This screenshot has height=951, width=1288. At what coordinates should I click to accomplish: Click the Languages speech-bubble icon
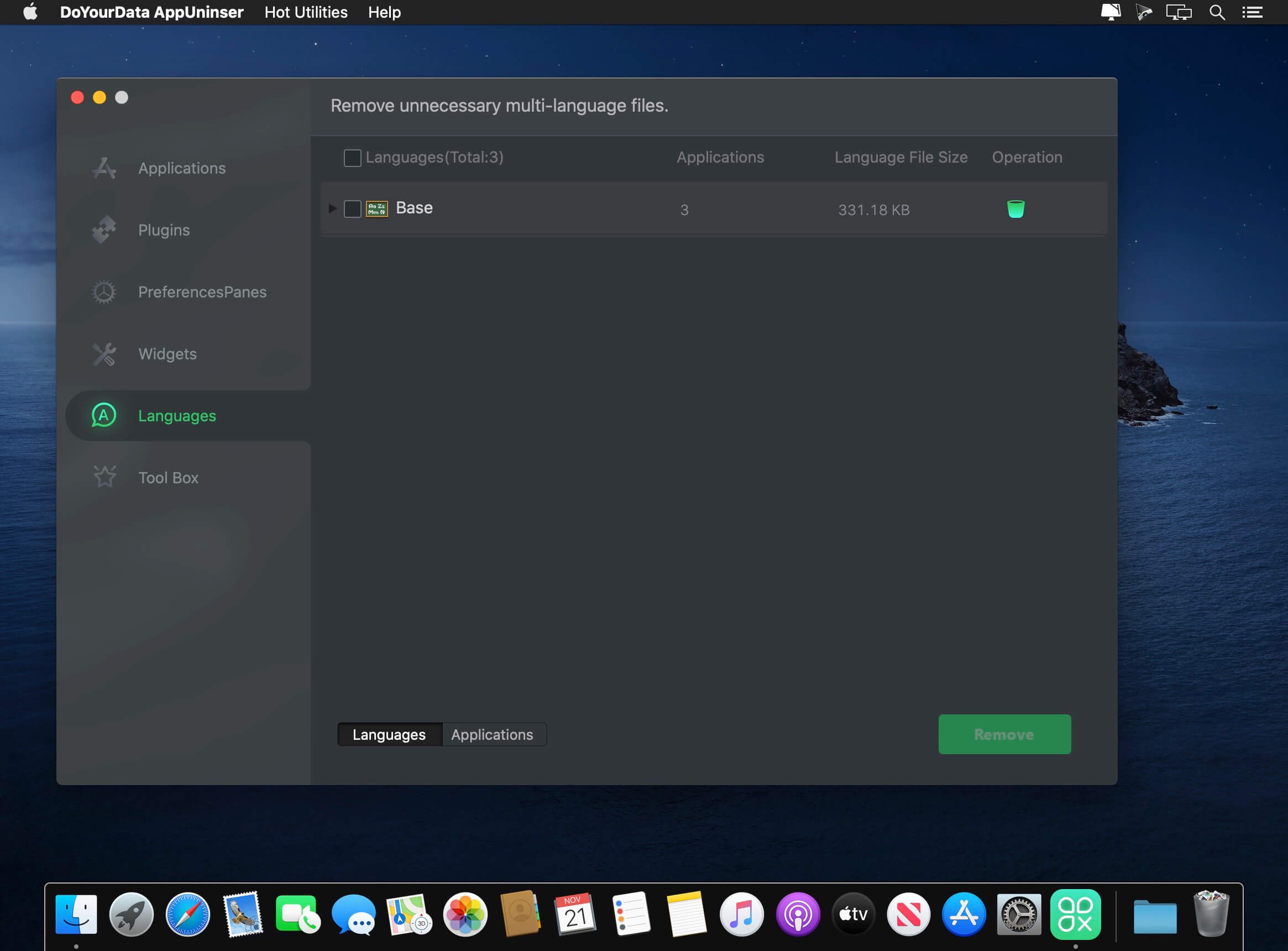pyautogui.click(x=104, y=416)
